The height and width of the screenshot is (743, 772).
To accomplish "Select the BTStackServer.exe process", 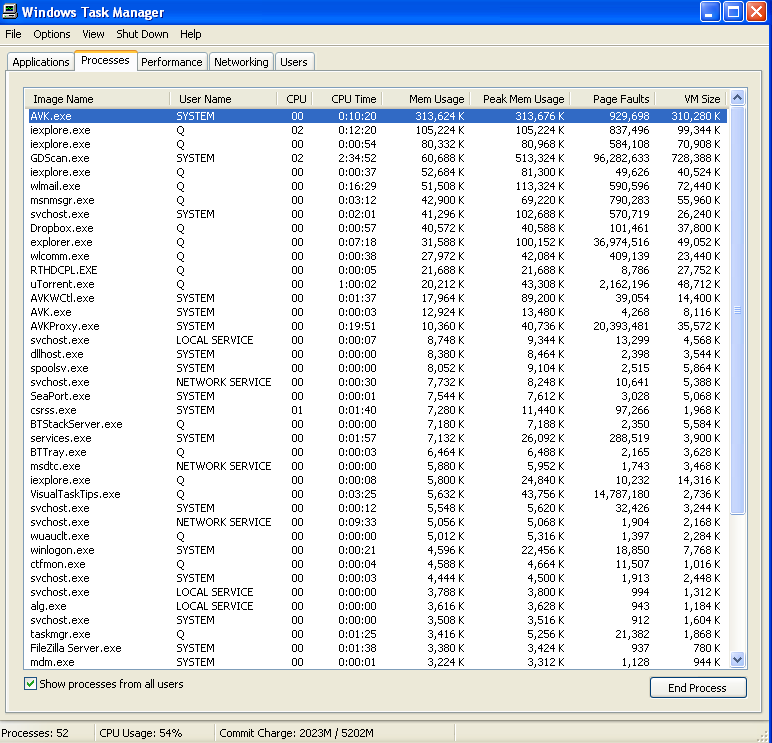I will point(377,424).
